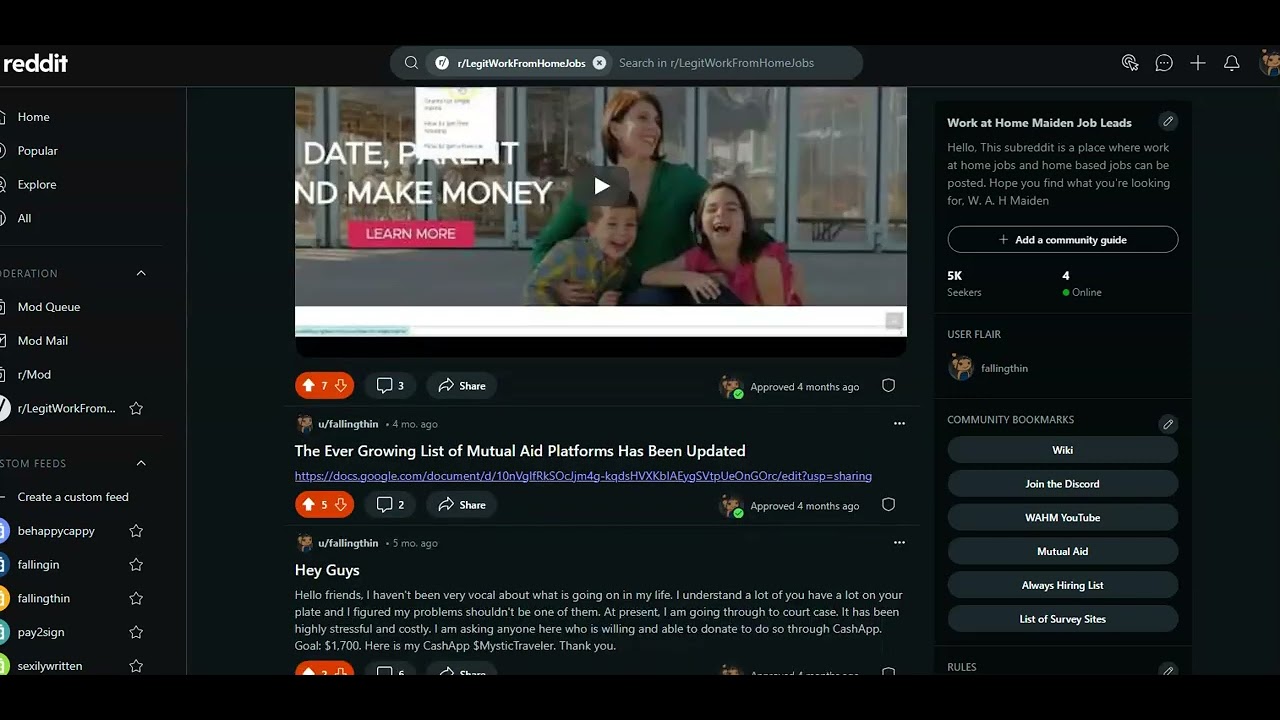1280x720 pixels.
Task: Open more options for Mutual Aid post
Action: 899,424
